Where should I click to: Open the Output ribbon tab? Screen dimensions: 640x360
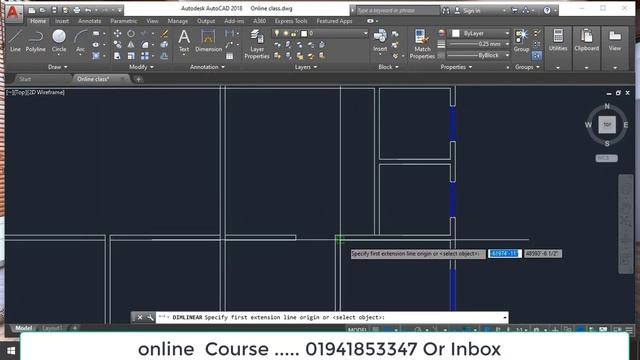pyautogui.click(x=206, y=21)
